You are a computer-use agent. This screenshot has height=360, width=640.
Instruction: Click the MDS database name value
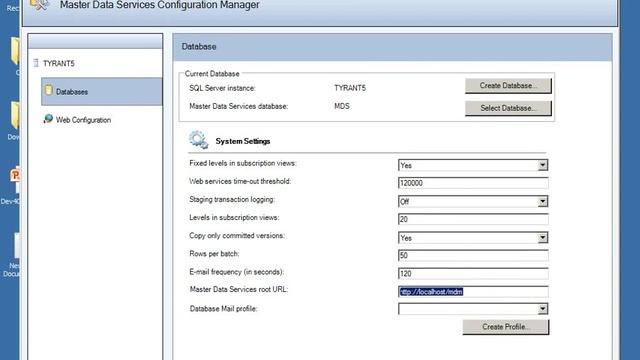coord(342,106)
